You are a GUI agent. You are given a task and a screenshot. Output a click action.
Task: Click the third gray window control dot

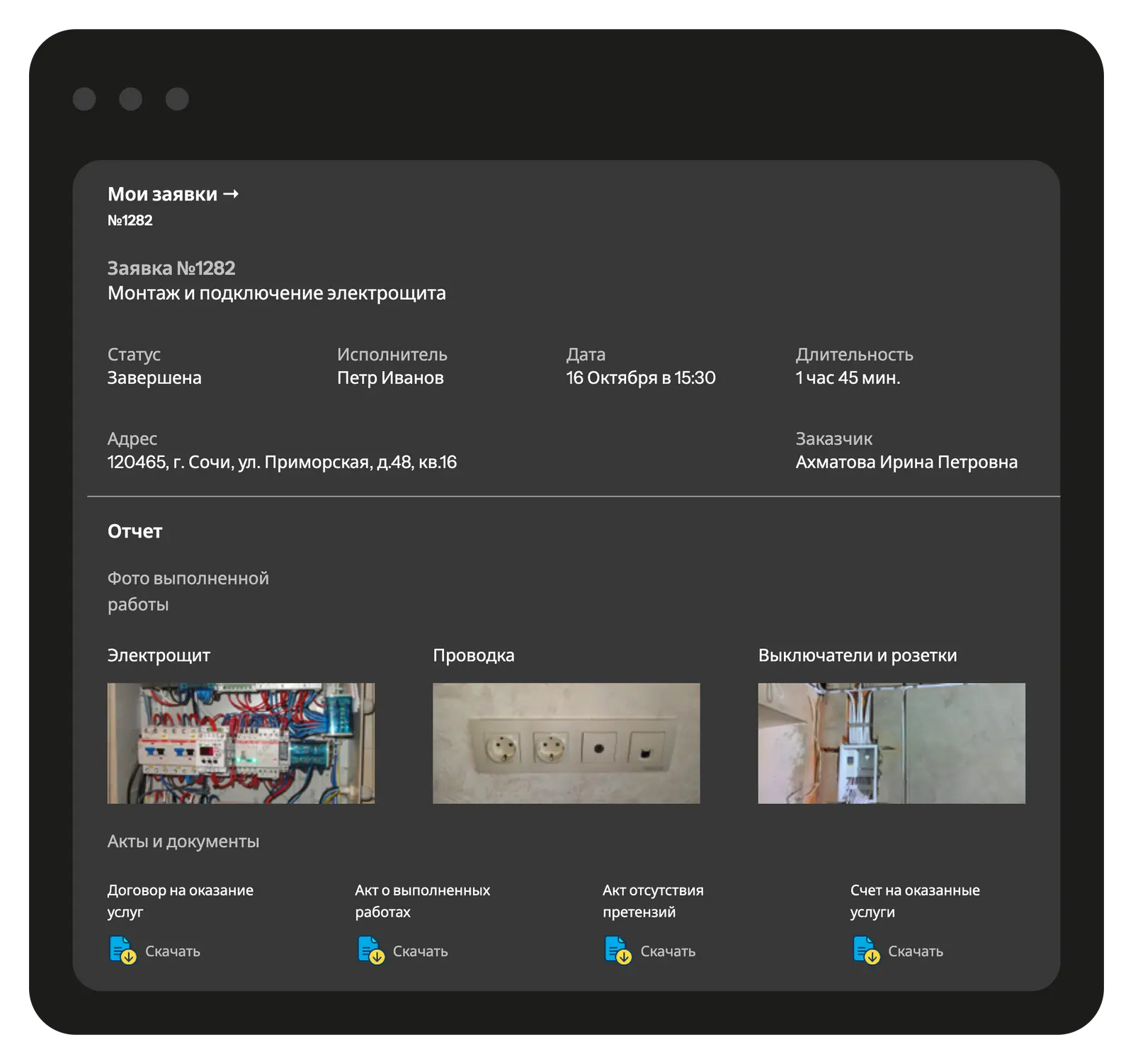point(177,99)
